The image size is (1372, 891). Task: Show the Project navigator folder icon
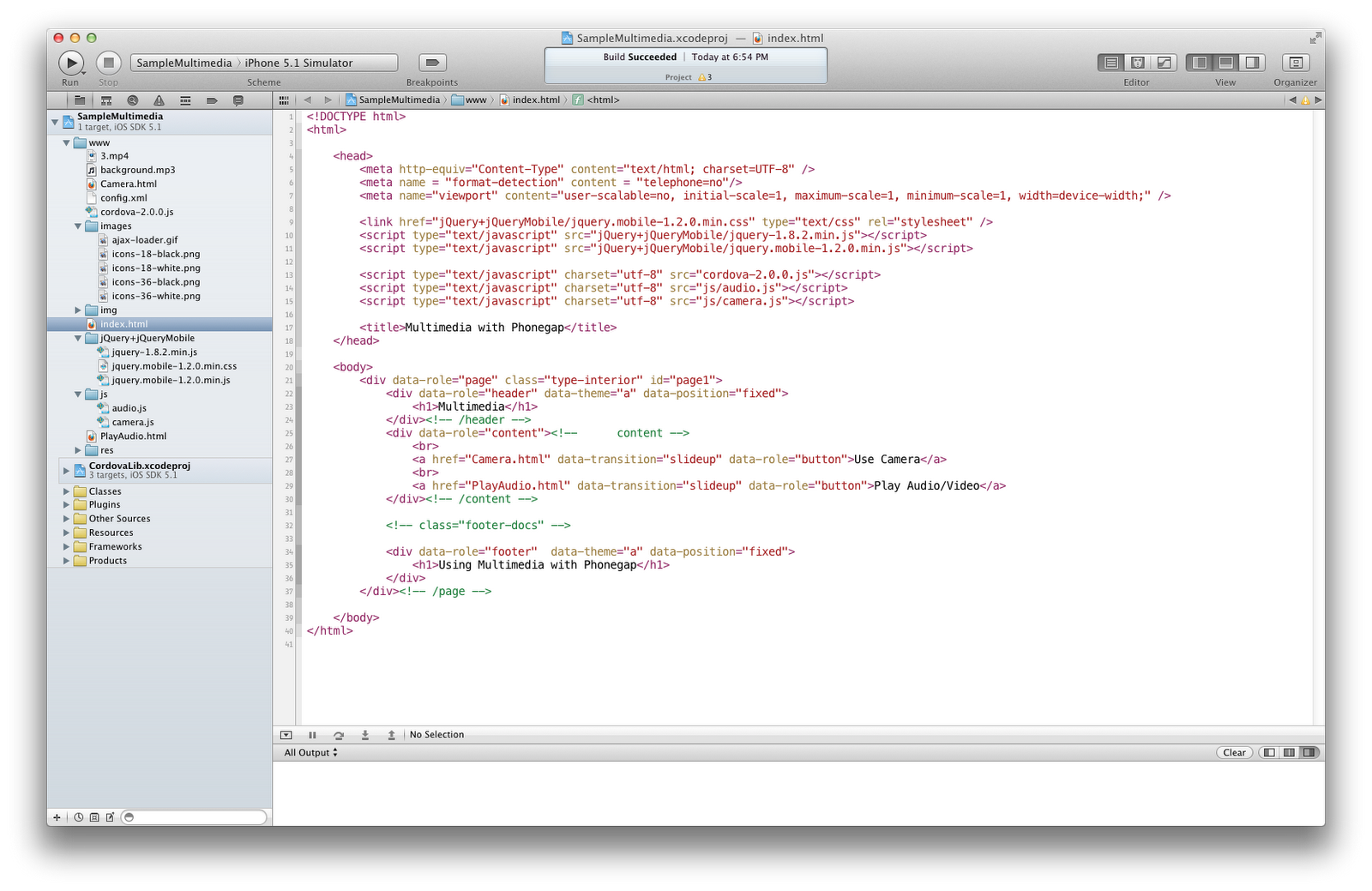80,100
